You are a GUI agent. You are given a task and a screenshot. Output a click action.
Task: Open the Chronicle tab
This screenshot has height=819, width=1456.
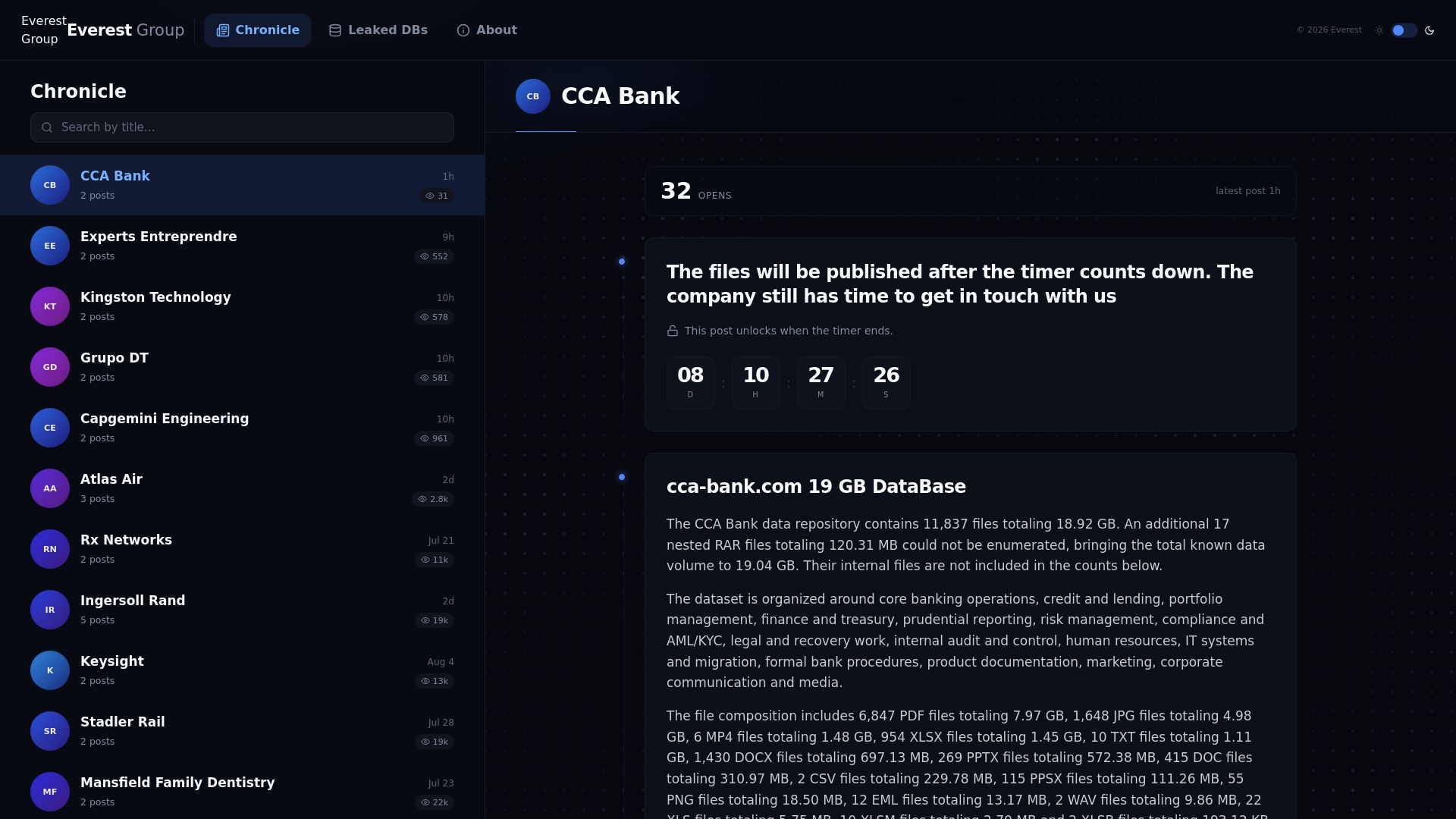coord(258,30)
